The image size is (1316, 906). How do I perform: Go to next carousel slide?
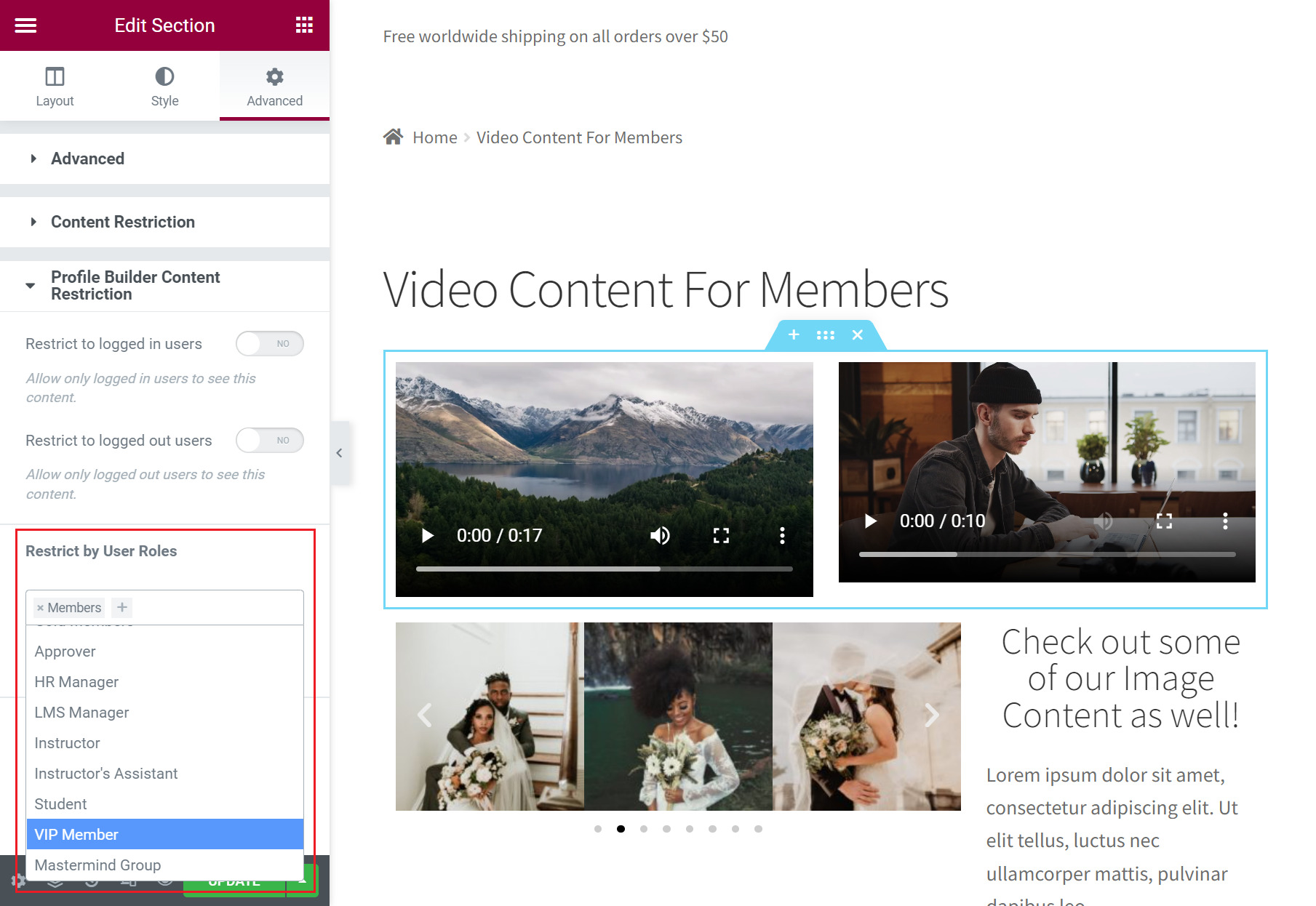coord(932,715)
